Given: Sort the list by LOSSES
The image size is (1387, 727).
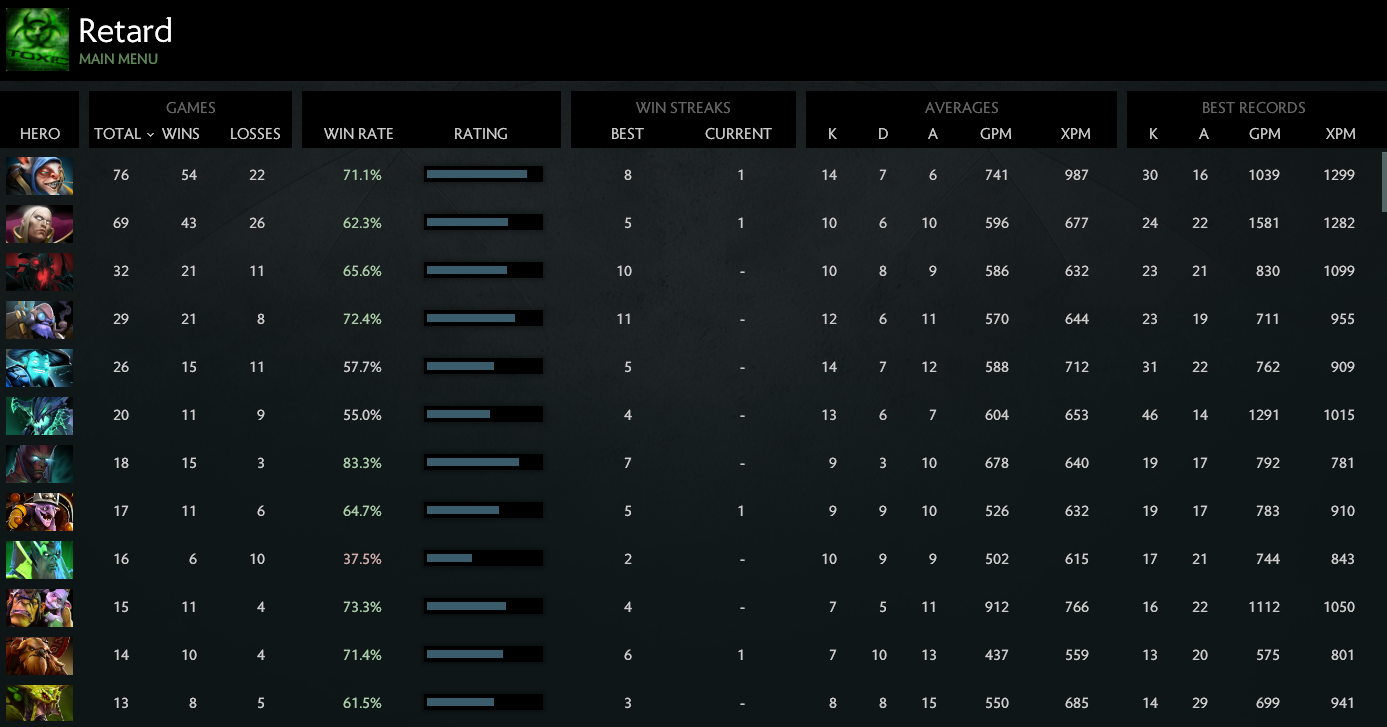Looking at the screenshot, I should tap(255, 133).
